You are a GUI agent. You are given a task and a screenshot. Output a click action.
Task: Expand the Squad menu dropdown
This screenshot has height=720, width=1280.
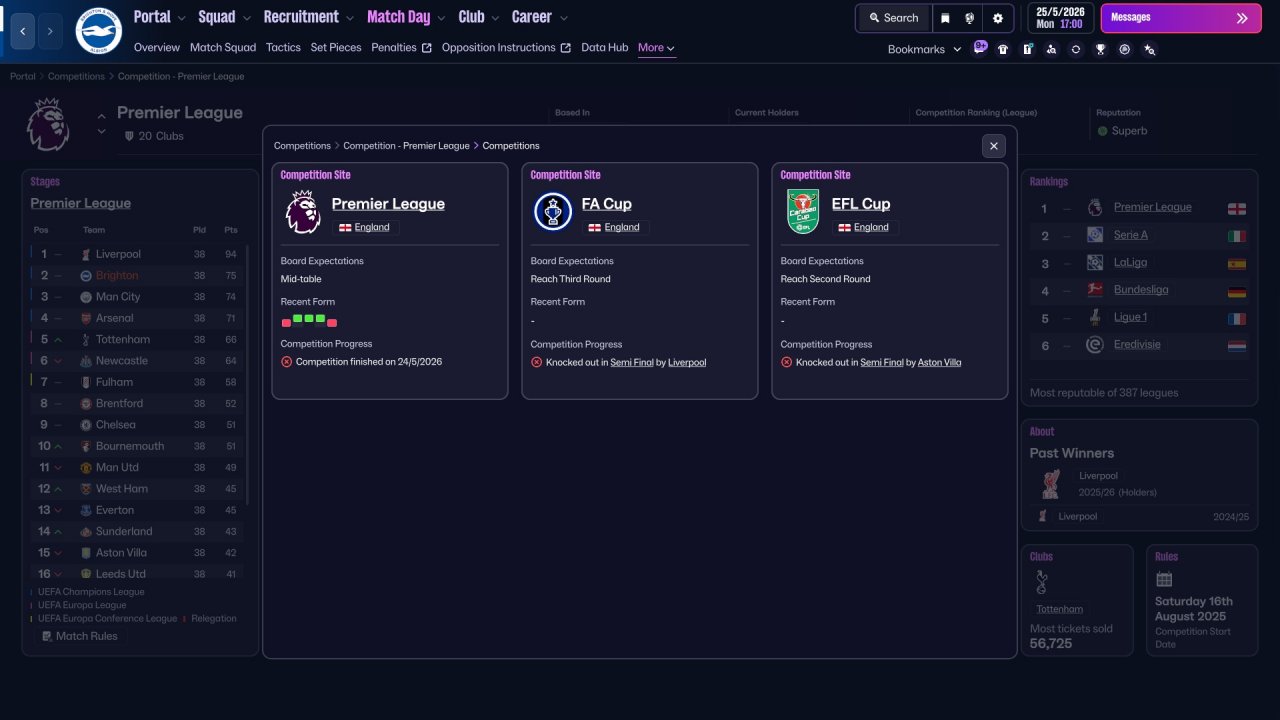245,18
